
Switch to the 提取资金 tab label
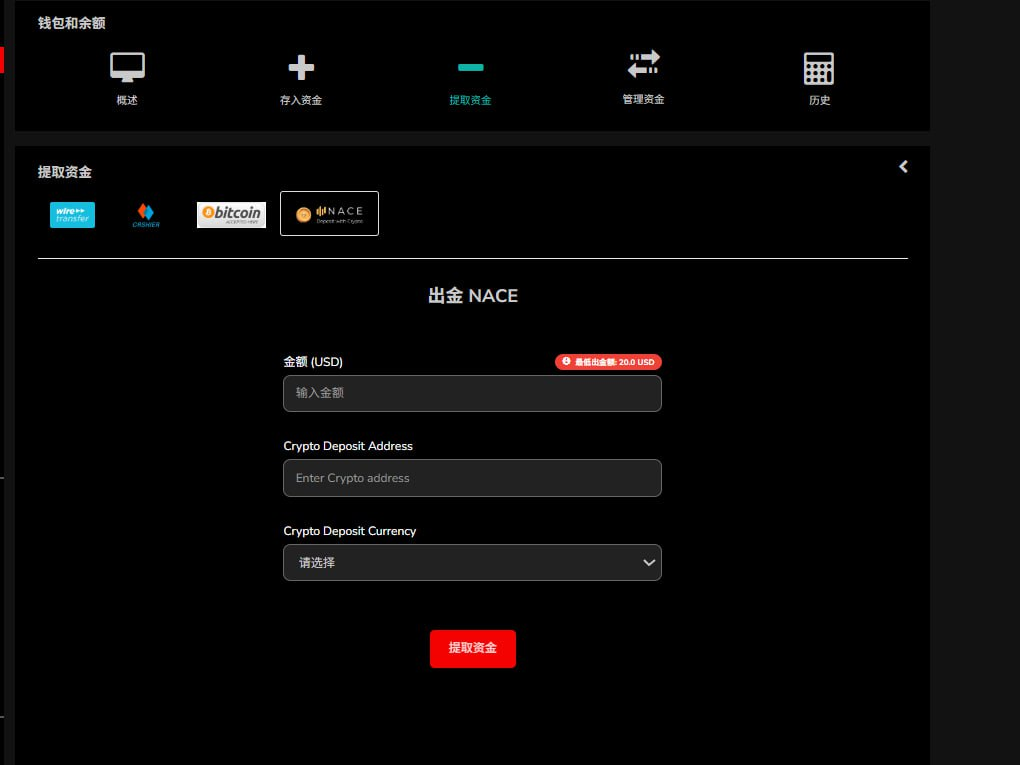470,100
